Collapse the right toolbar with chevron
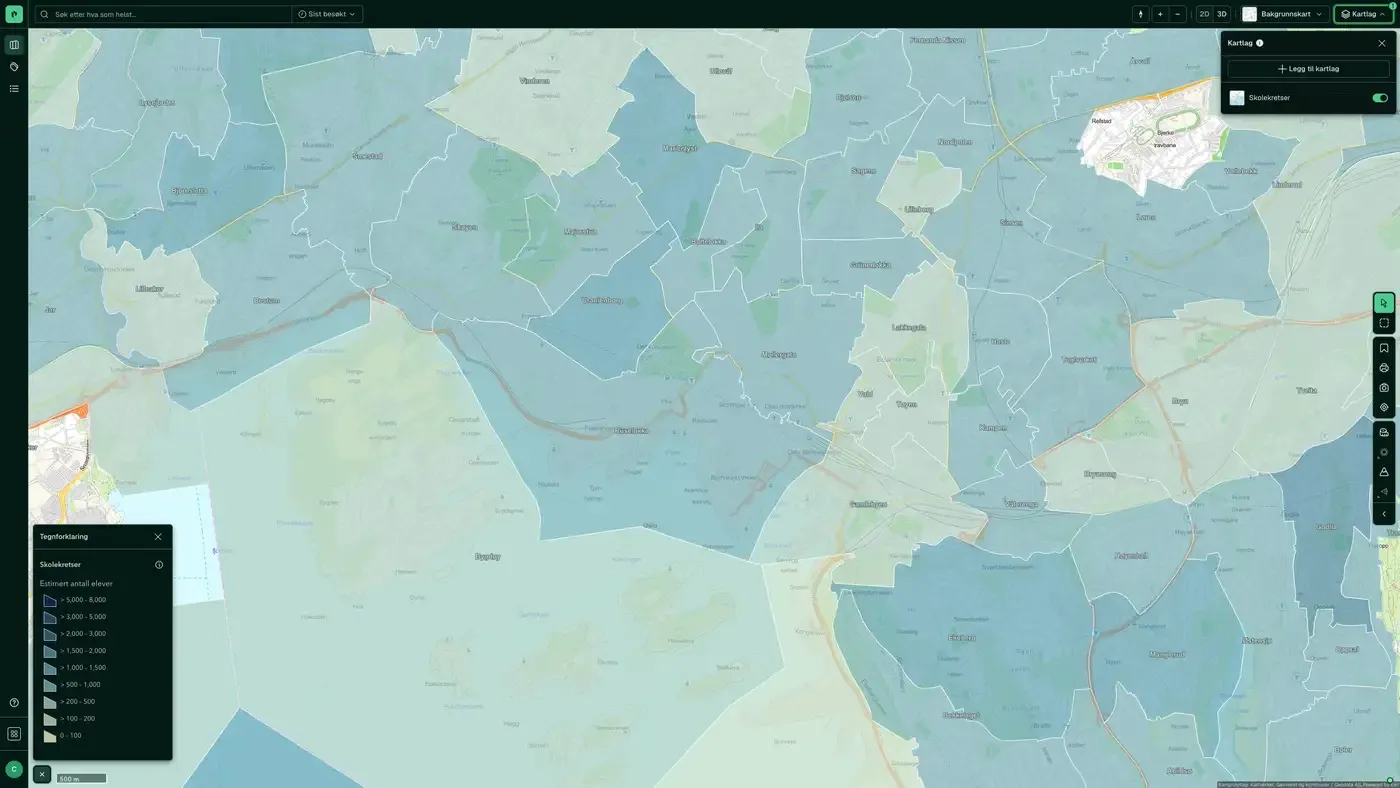 (1384, 514)
